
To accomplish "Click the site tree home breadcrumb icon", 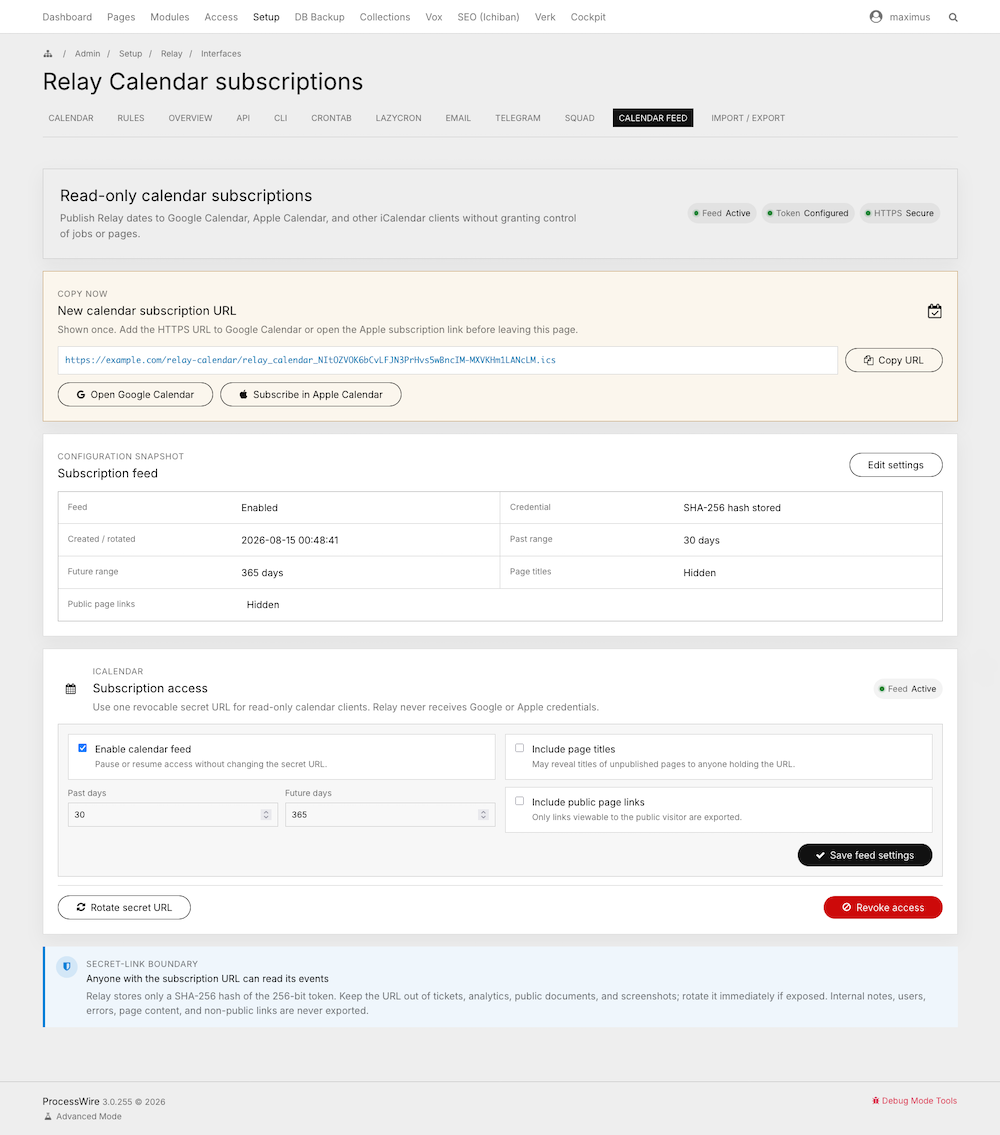I will coord(48,54).
